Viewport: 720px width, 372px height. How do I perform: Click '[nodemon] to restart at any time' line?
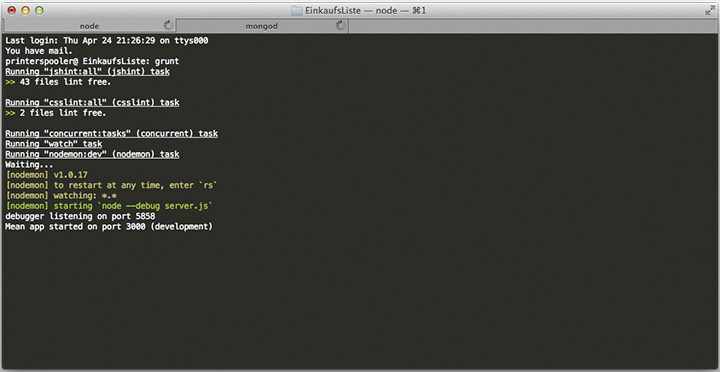tap(112, 185)
